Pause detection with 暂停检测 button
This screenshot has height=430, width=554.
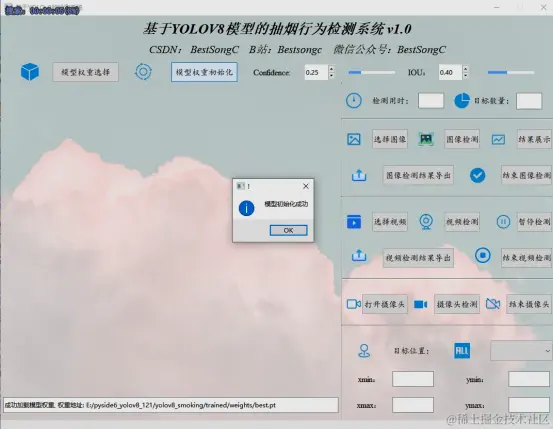[534, 222]
